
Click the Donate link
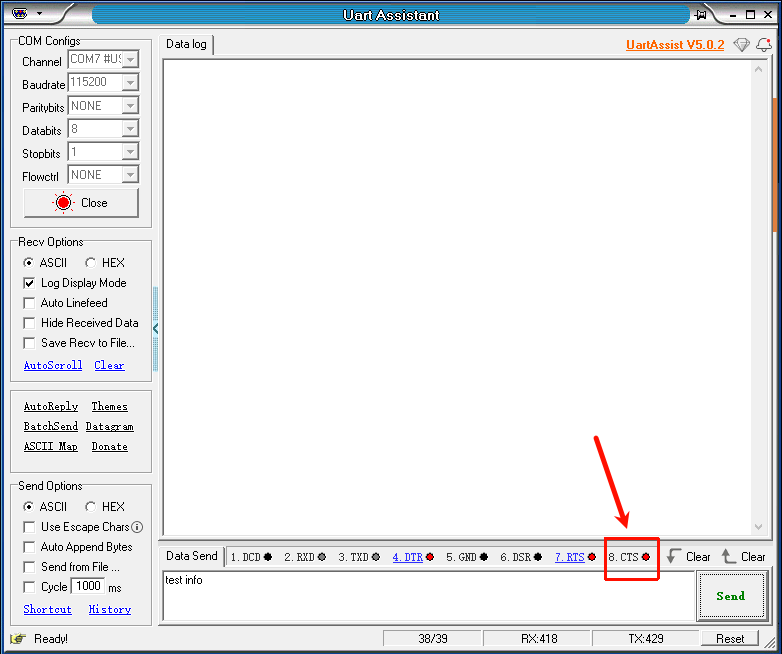tap(109, 446)
